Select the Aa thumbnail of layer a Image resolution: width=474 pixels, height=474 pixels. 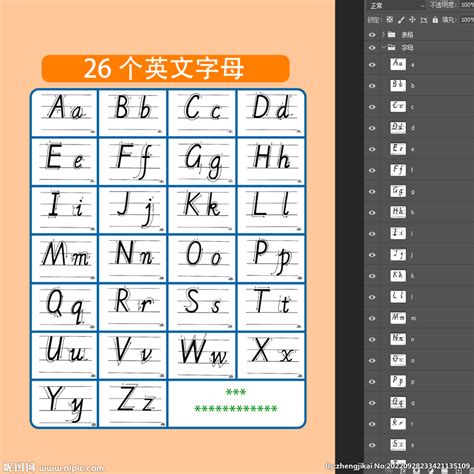point(398,64)
